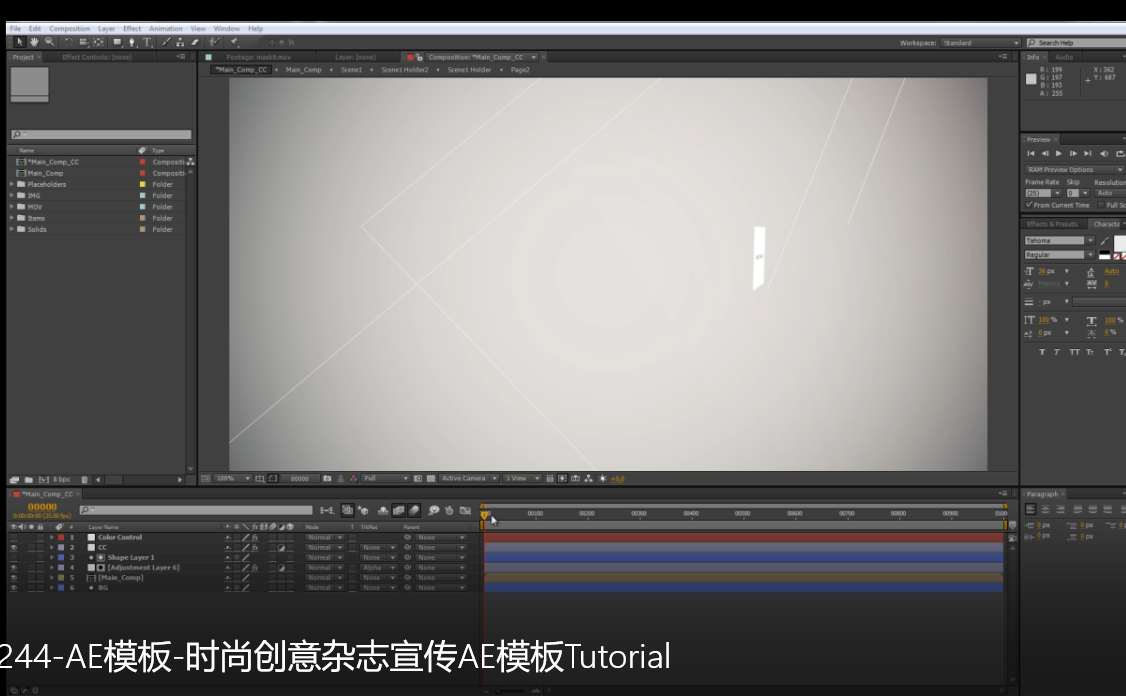Open the Composition menu
This screenshot has width=1126, height=696.
point(70,29)
